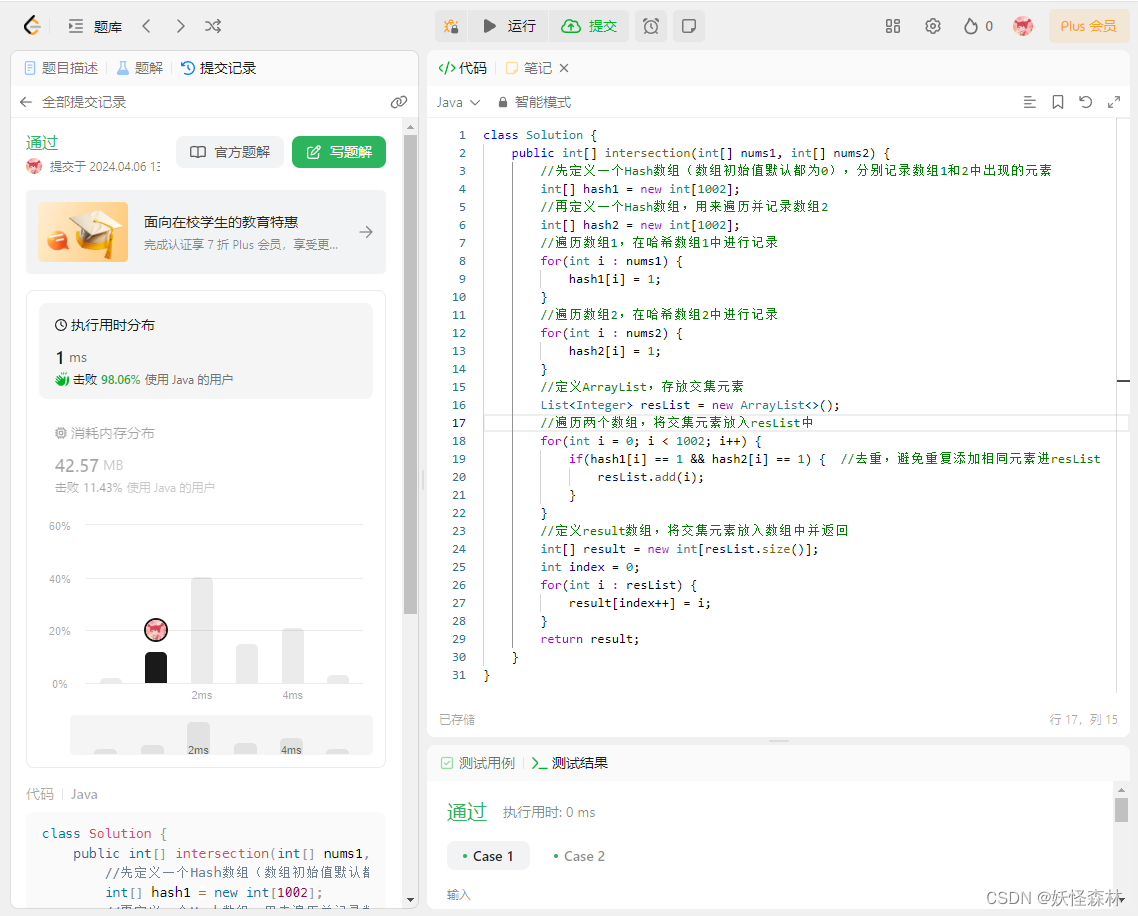Image resolution: width=1138 pixels, height=916 pixels.
Task: Switch to the 代码 tab
Action: click(x=462, y=68)
